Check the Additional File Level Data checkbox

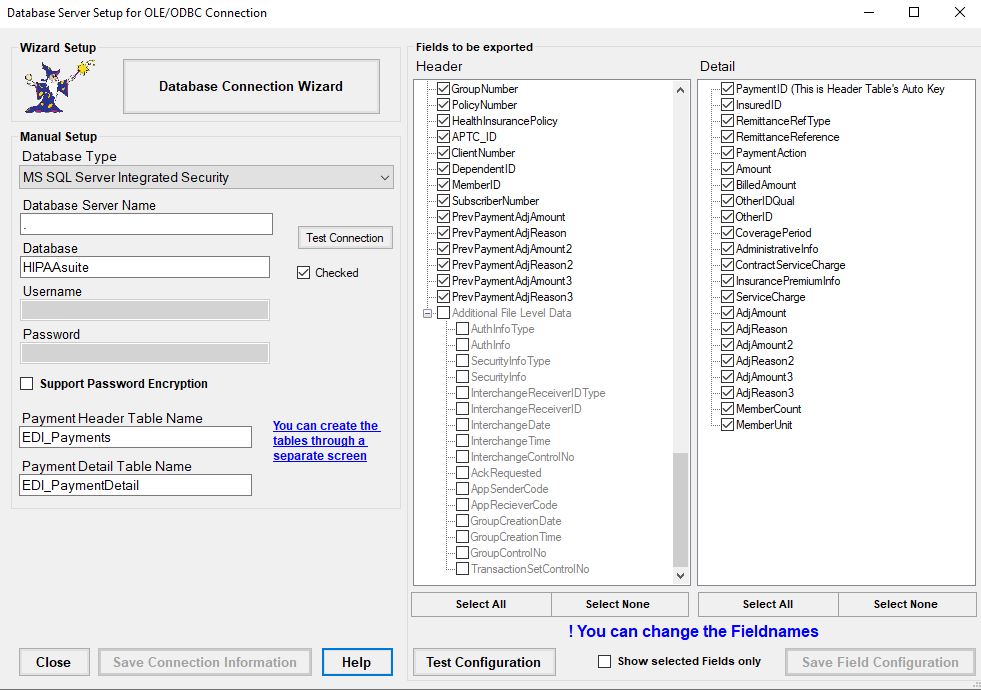(x=444, y=313)
